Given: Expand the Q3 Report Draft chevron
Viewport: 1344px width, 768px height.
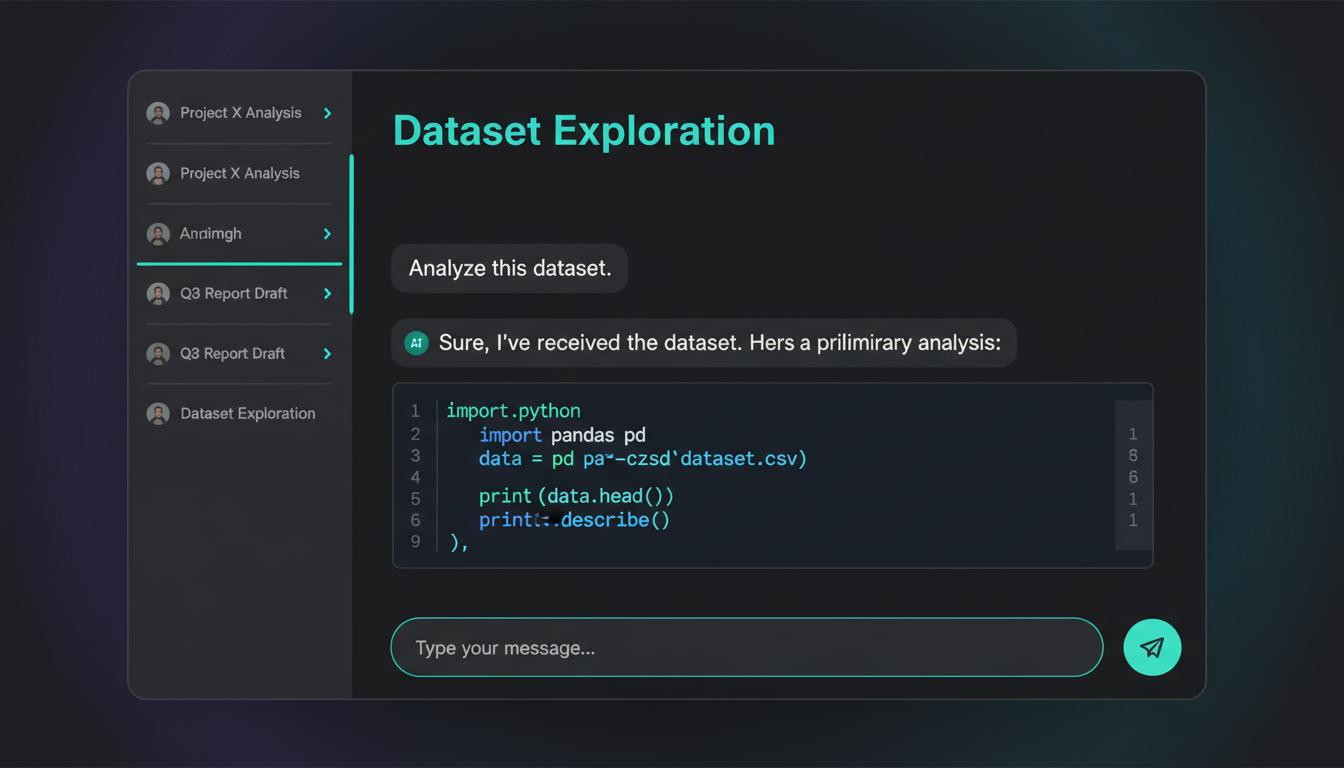Looking at the screenshot, I should click(x=326, y=293).
